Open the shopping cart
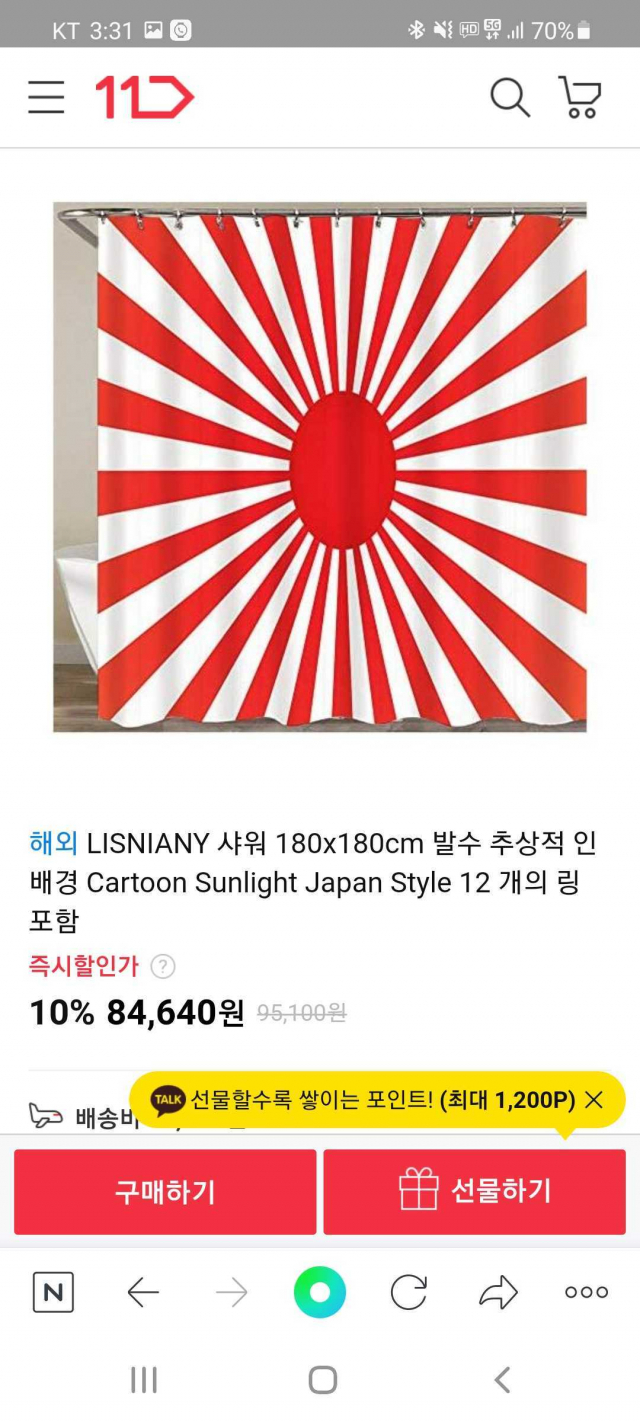 click(x=580, y=98)
